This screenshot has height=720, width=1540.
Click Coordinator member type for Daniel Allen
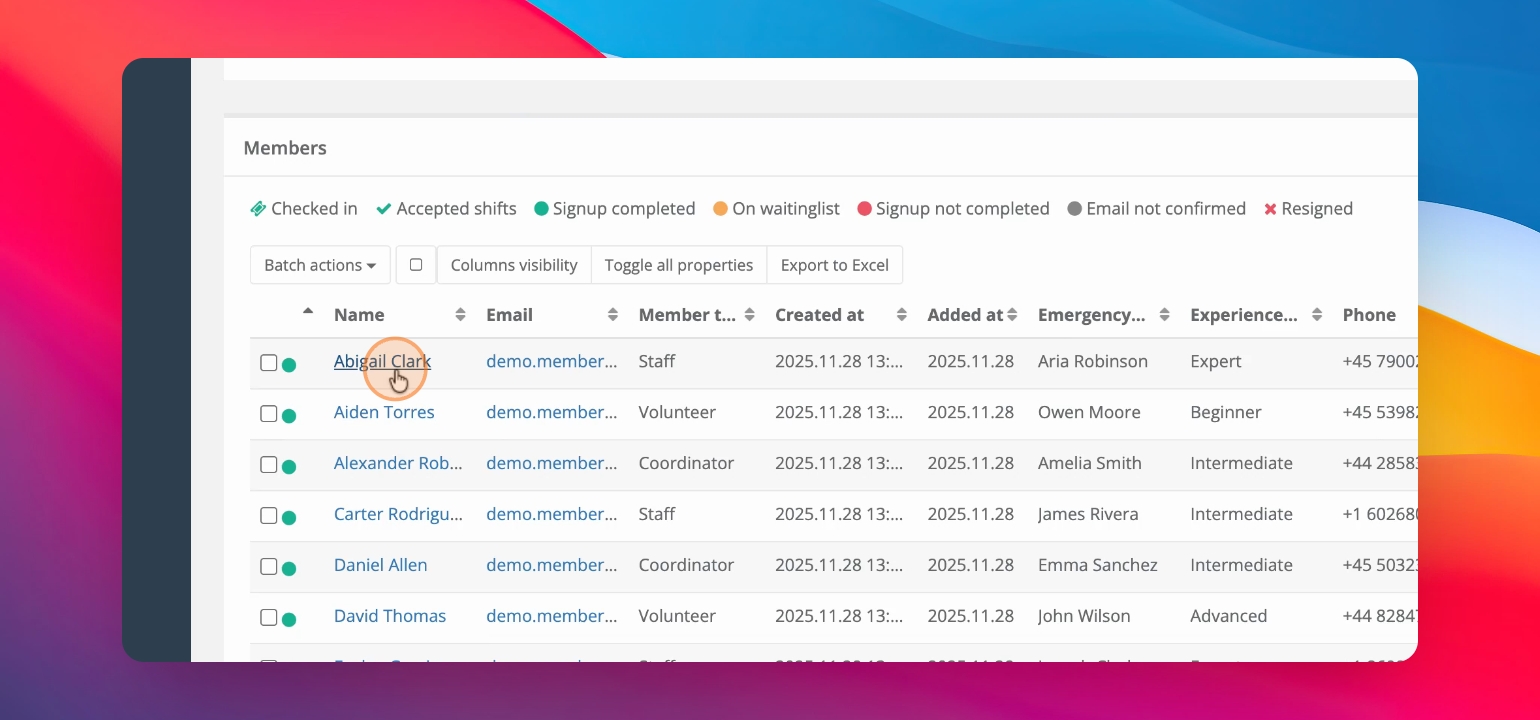686,566
